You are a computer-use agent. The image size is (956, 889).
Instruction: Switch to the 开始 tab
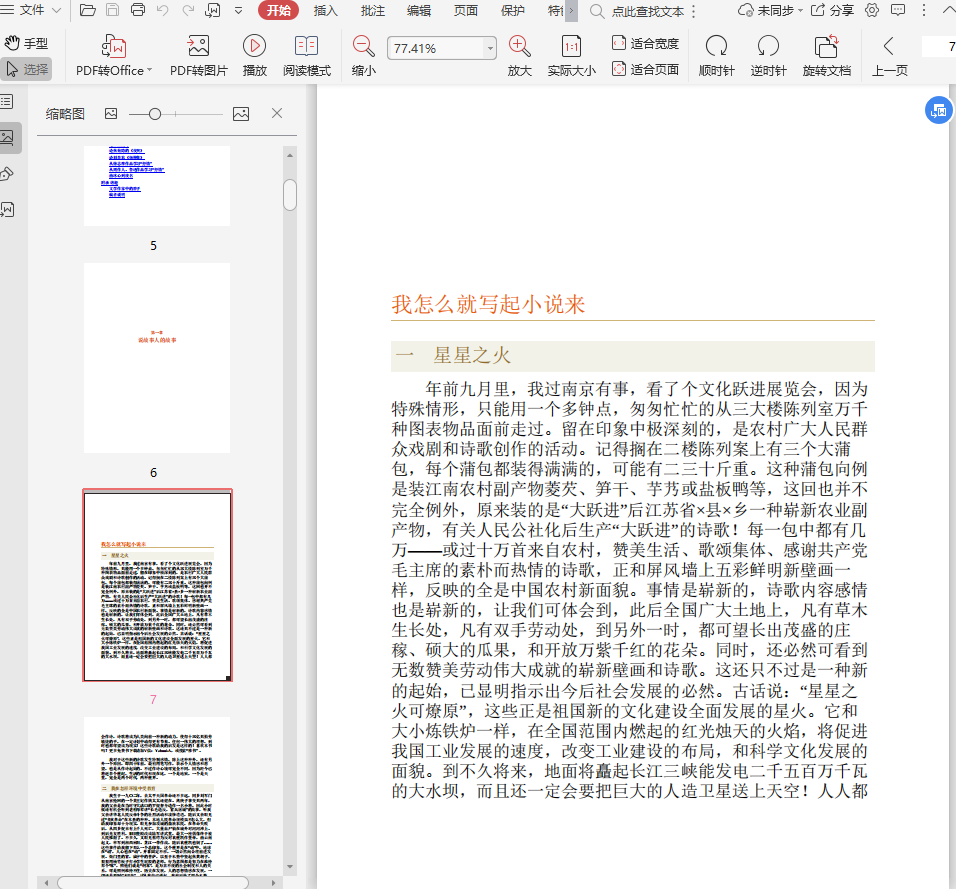[x=279, y=10]
